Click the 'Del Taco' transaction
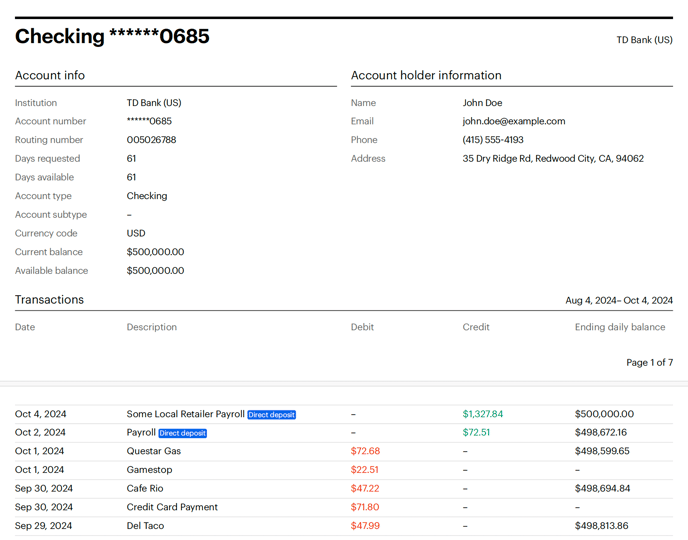The image size is (688, 540). (x=145, y=526)
